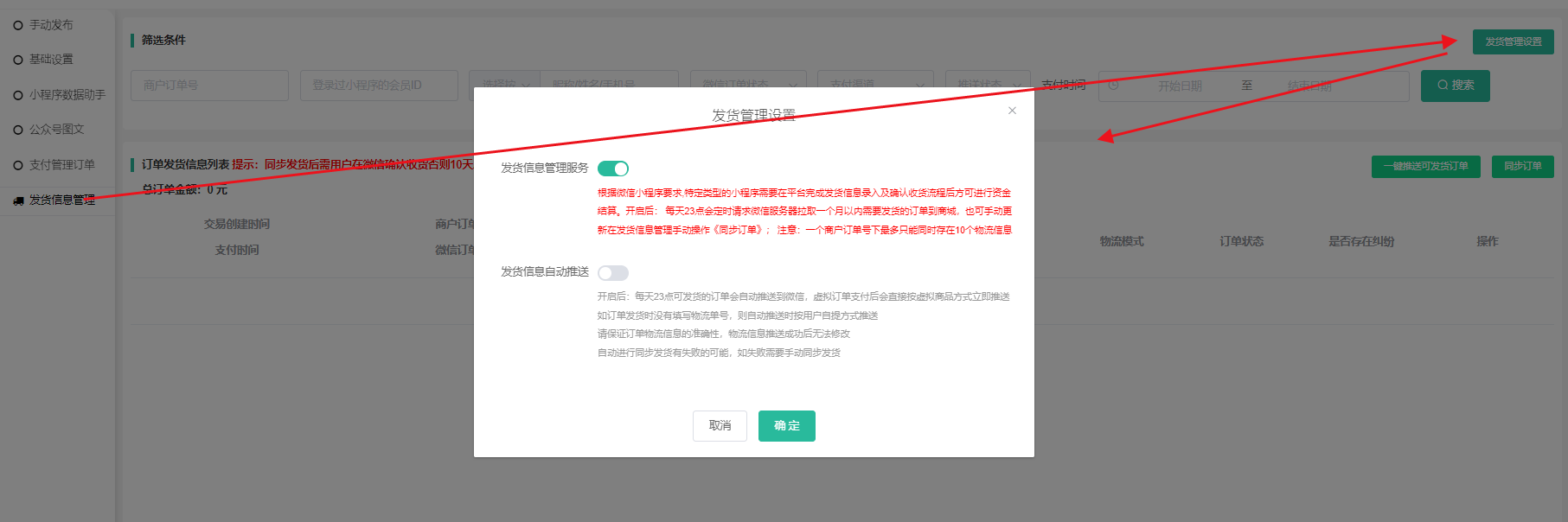Click the circle icon next to 手动发布

click(18, 25)
